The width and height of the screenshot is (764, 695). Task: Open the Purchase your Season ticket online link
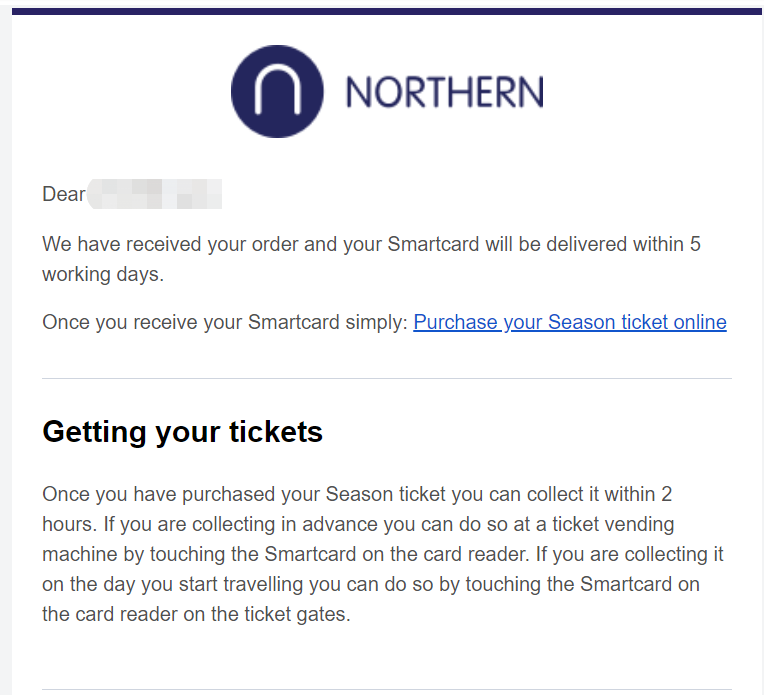point(570,323)
